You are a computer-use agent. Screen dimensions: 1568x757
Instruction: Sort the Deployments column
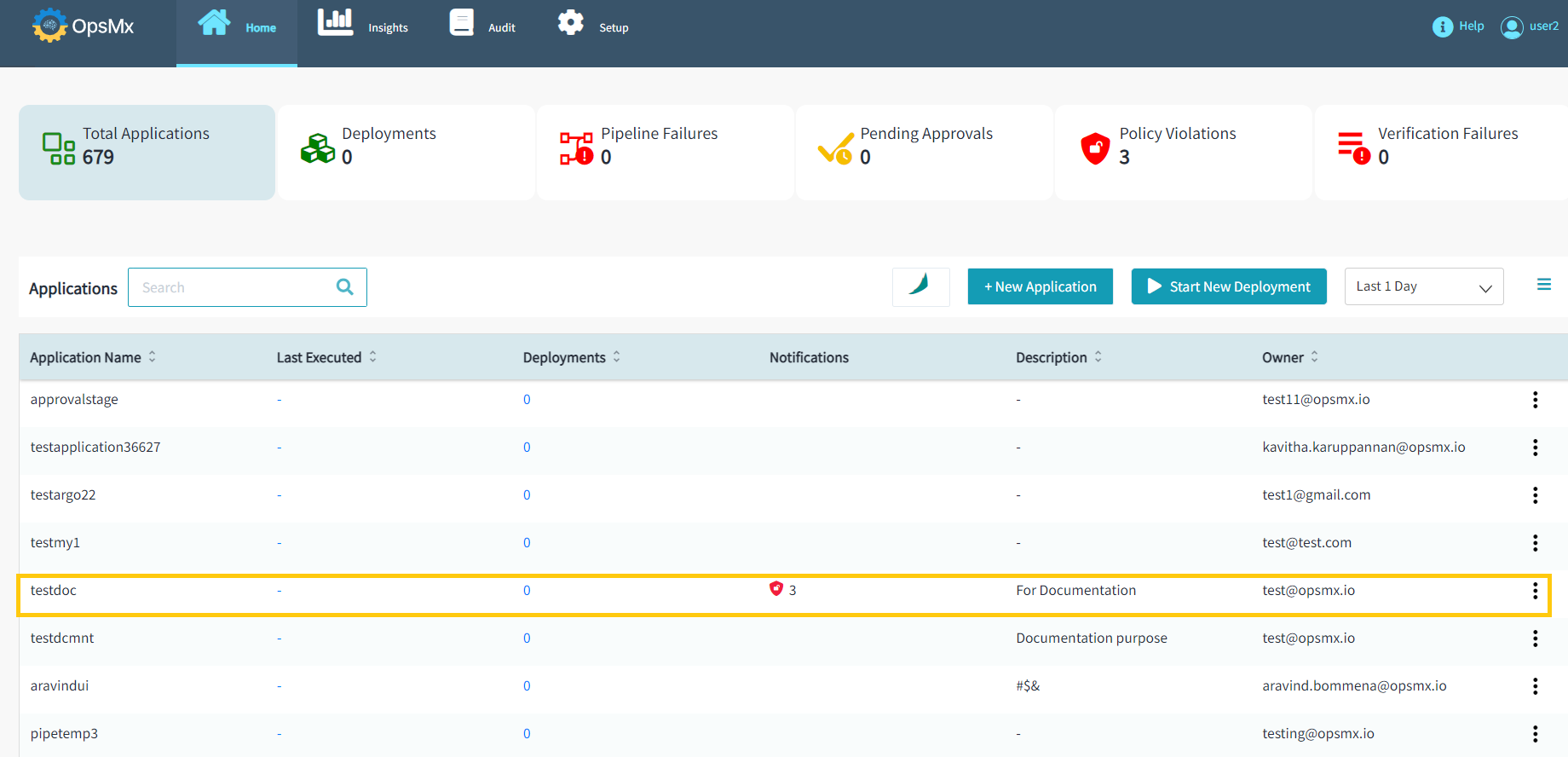616,357
